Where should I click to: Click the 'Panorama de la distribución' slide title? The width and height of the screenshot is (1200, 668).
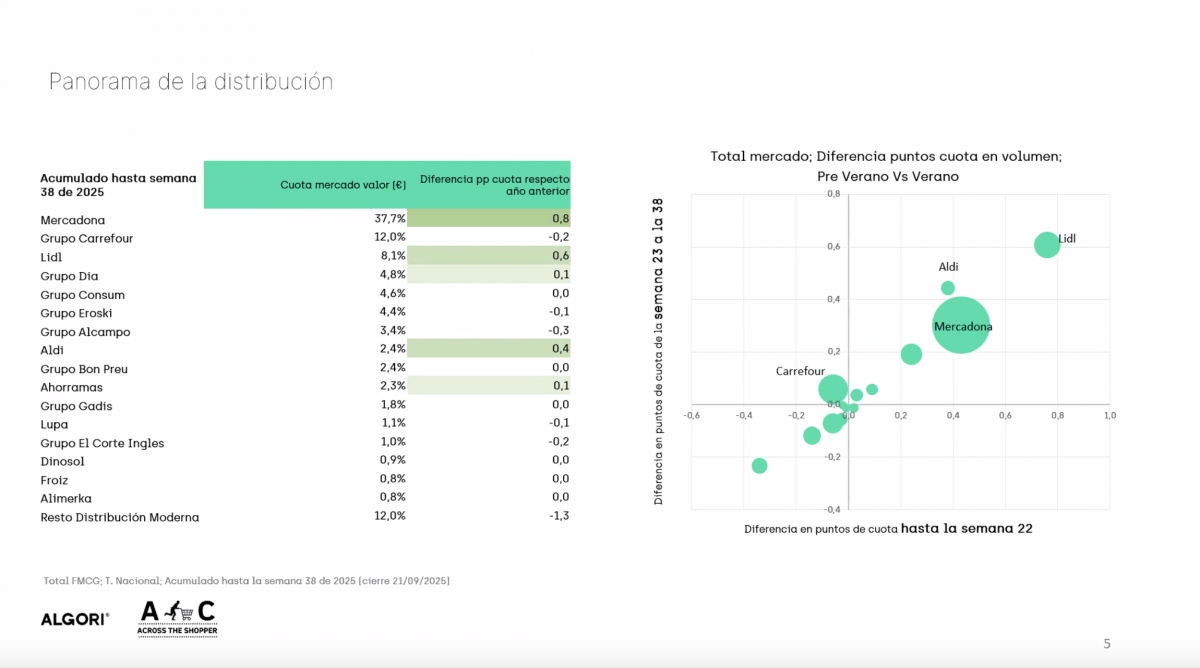click(x=191, y=82)
